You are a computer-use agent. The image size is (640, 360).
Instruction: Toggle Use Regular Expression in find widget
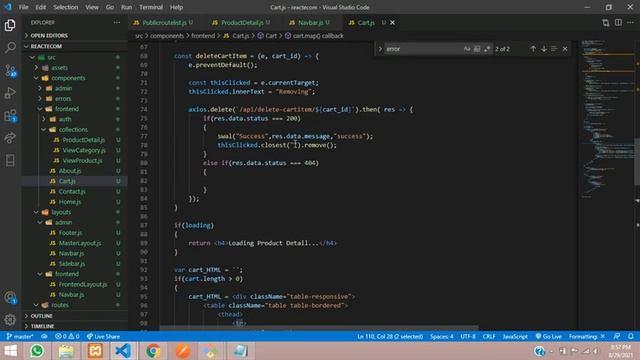487,49
